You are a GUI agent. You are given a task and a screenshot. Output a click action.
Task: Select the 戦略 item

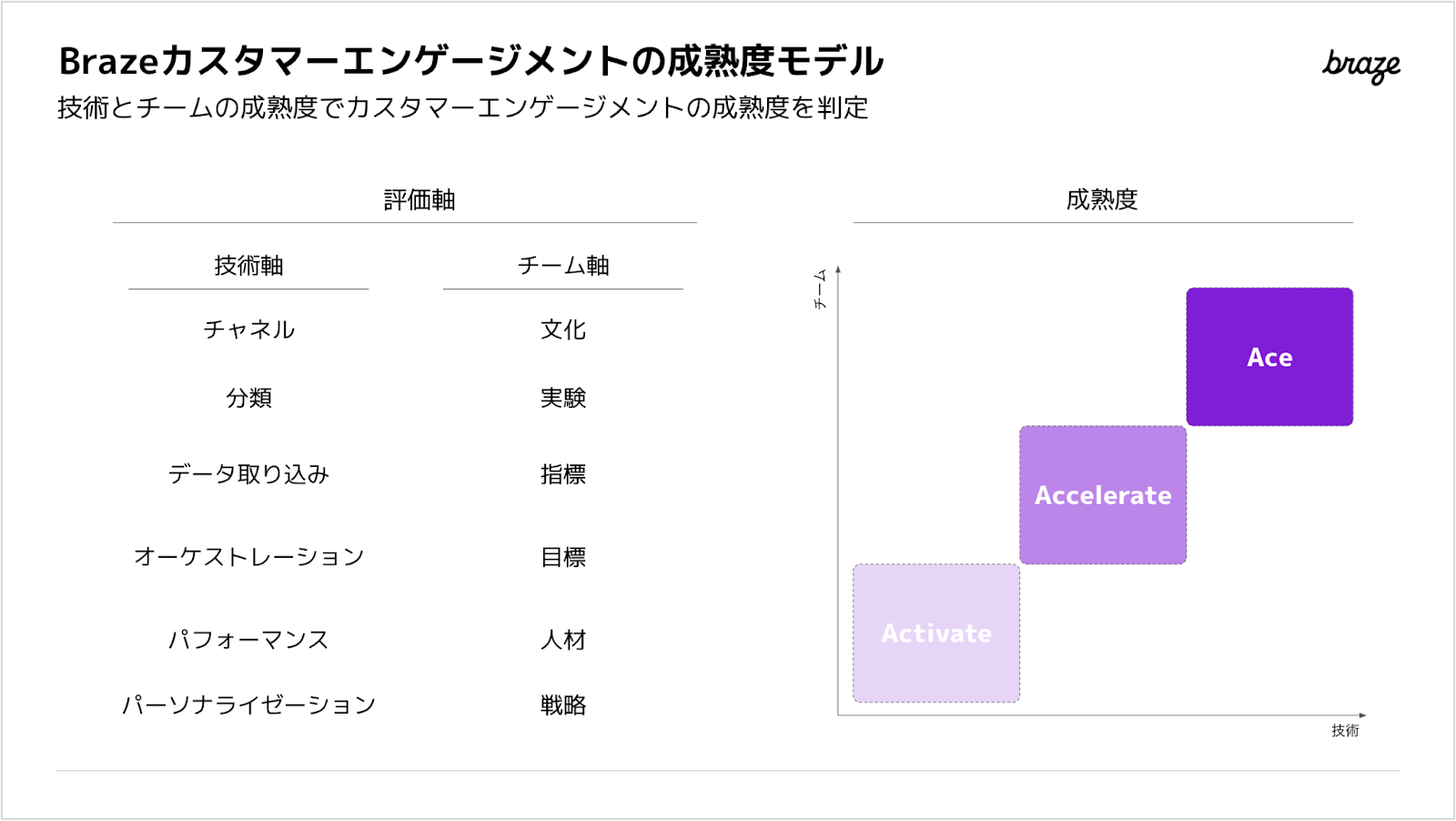[x=563, y=705]
